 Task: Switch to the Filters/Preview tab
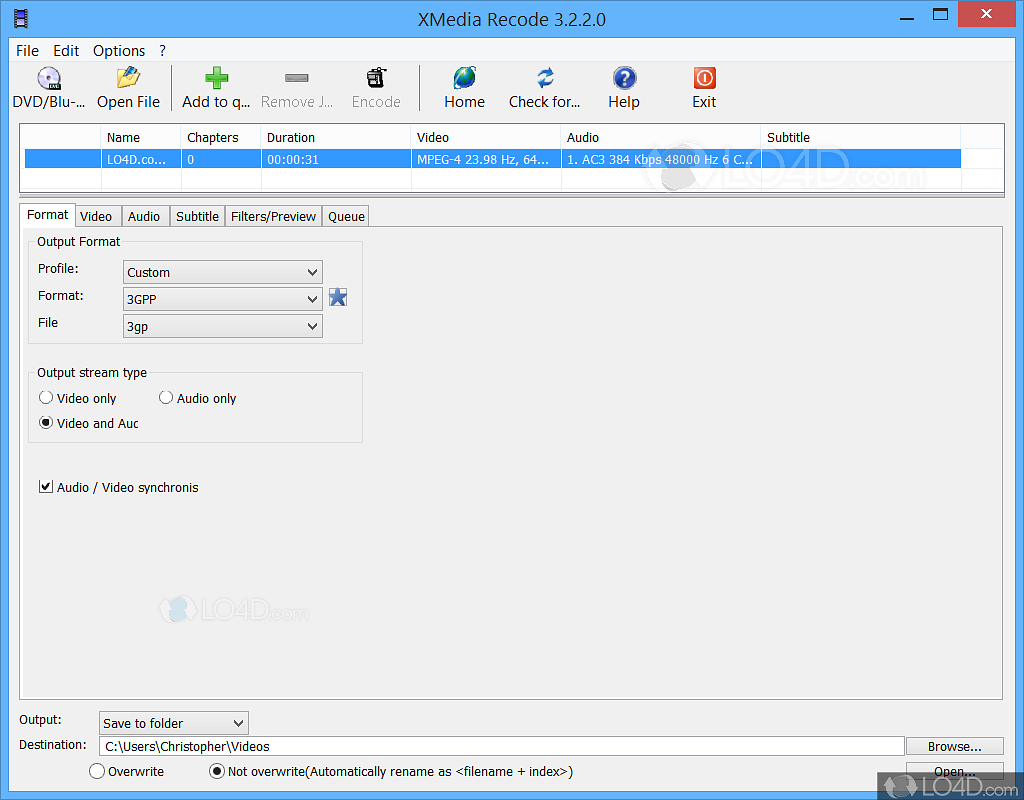pyautogui.click(x=272, y=215)
